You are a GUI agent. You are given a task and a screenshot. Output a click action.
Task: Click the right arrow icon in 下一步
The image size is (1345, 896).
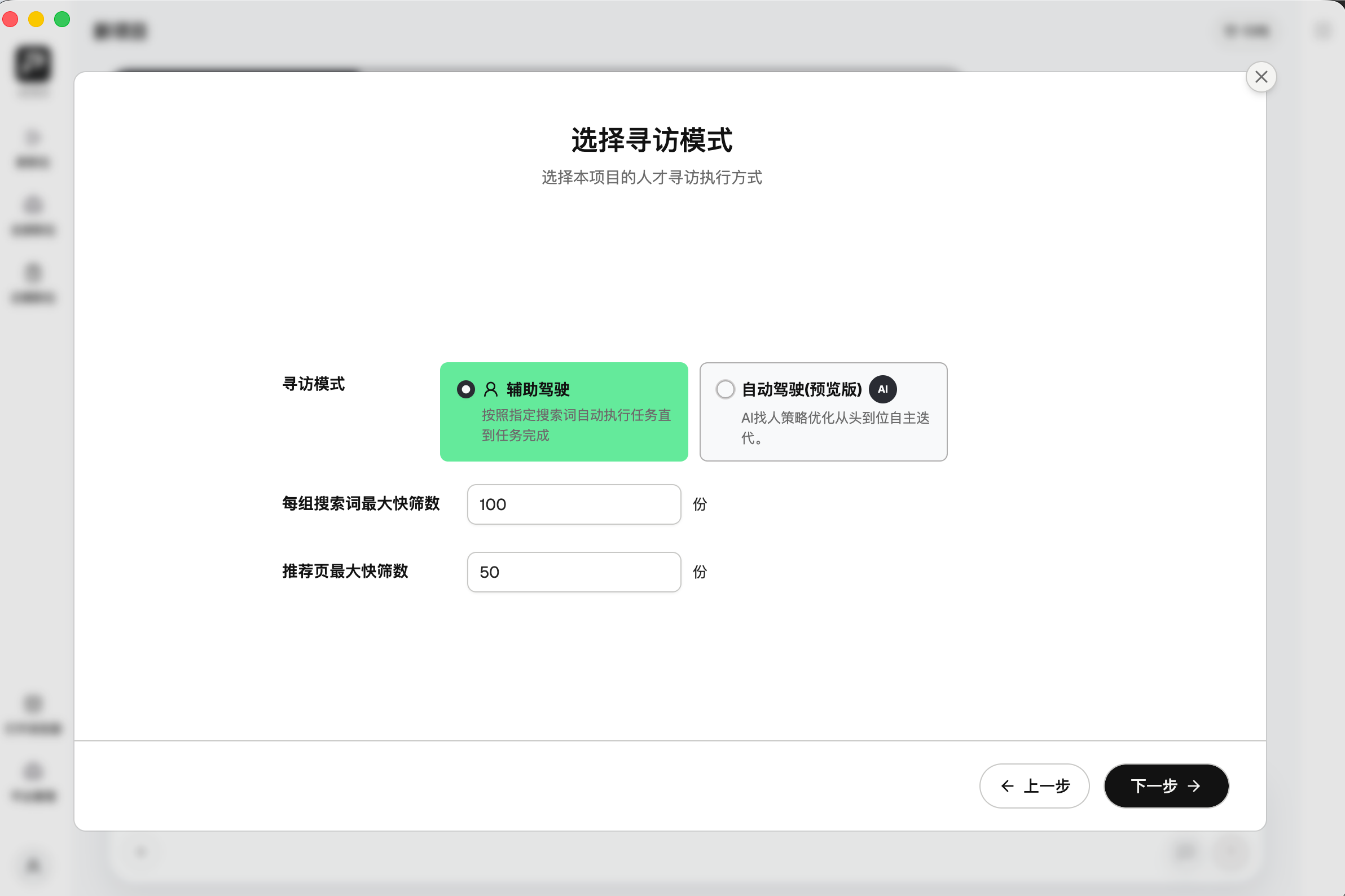[1194, 787]
